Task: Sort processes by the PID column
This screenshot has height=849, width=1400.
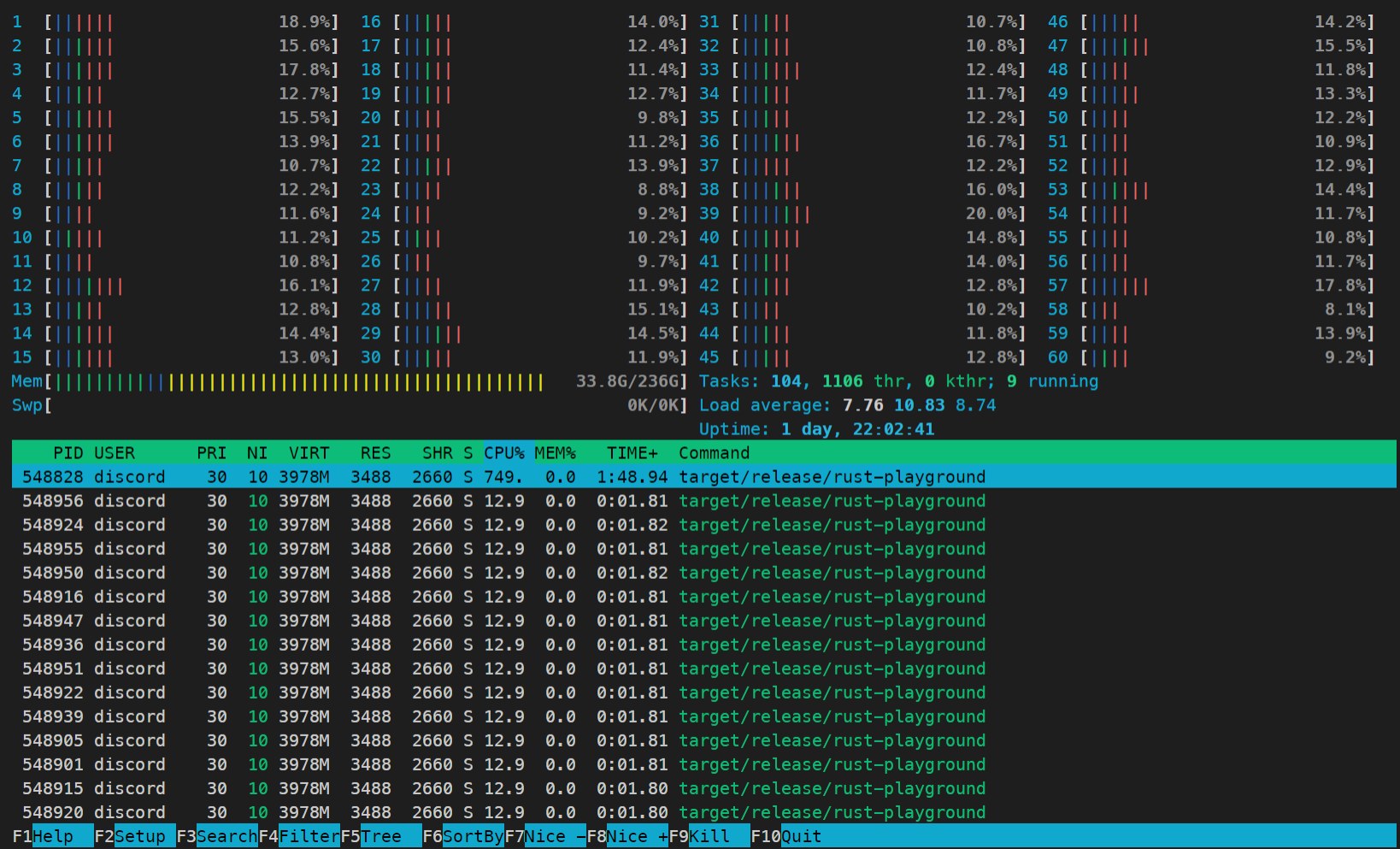Action: [x=68, y=452]
